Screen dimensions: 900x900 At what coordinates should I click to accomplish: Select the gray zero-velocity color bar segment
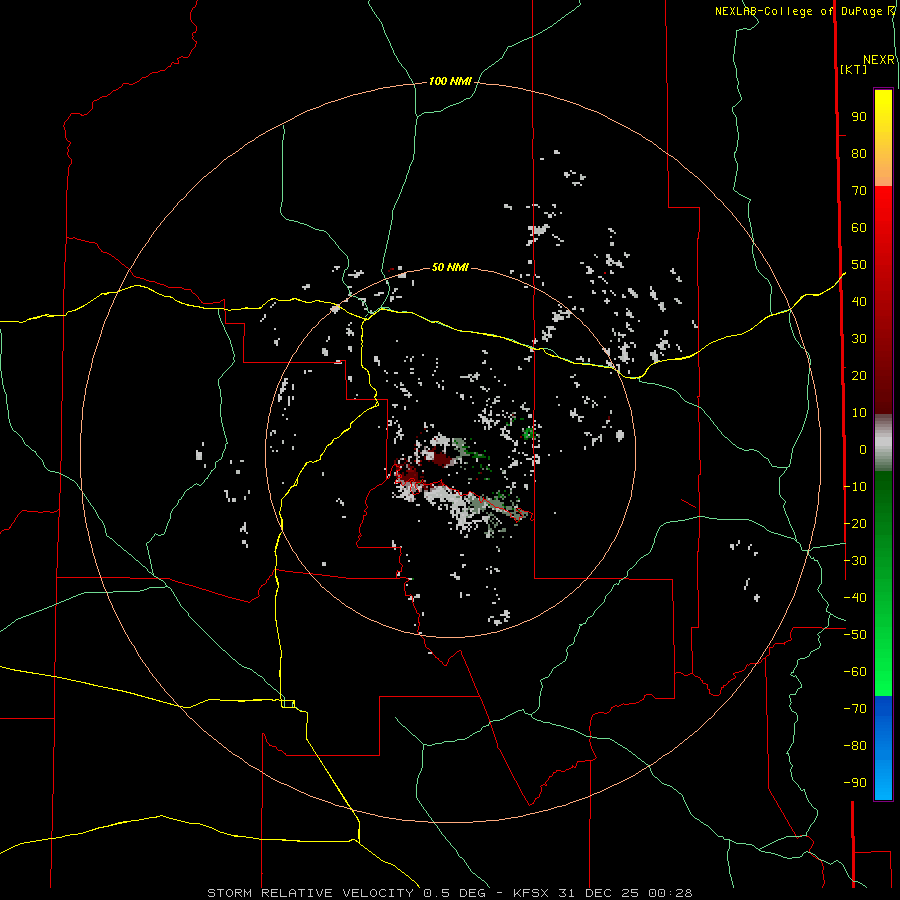point(883,443)
